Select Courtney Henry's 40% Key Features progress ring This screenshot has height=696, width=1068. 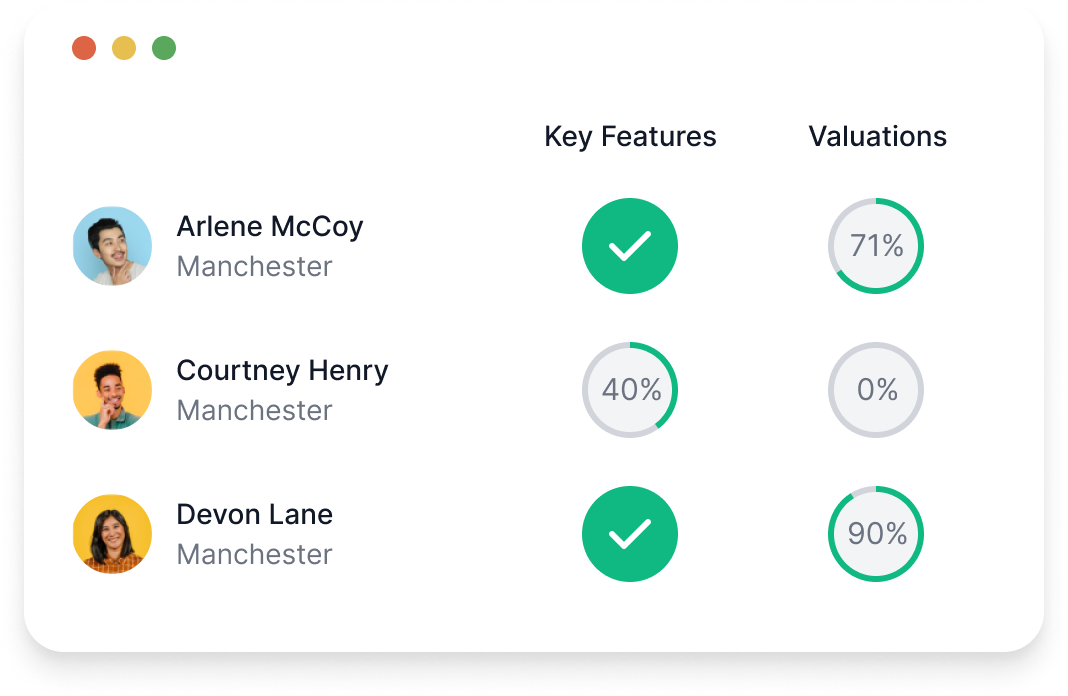pos(629,390)
